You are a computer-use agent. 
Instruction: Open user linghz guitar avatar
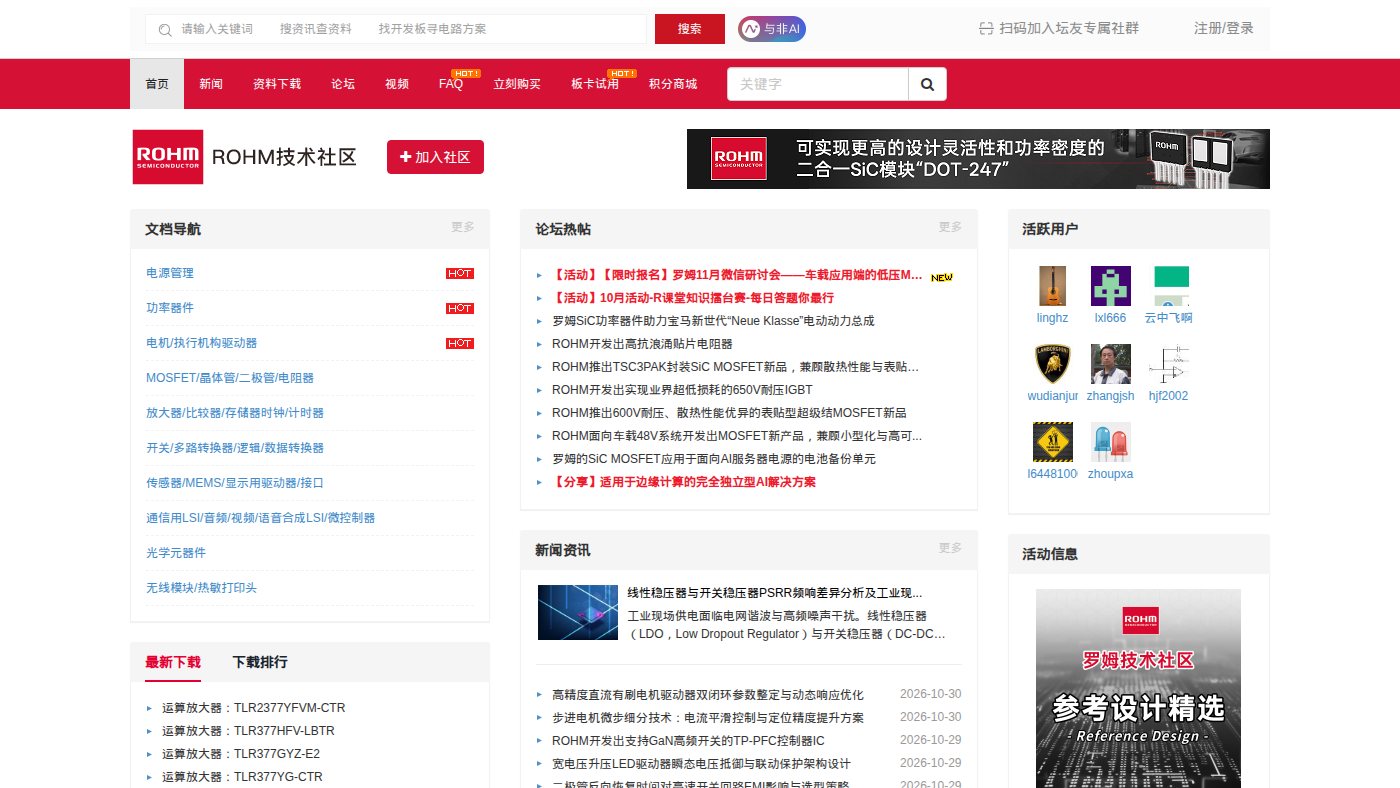[x=1052, y=286]
